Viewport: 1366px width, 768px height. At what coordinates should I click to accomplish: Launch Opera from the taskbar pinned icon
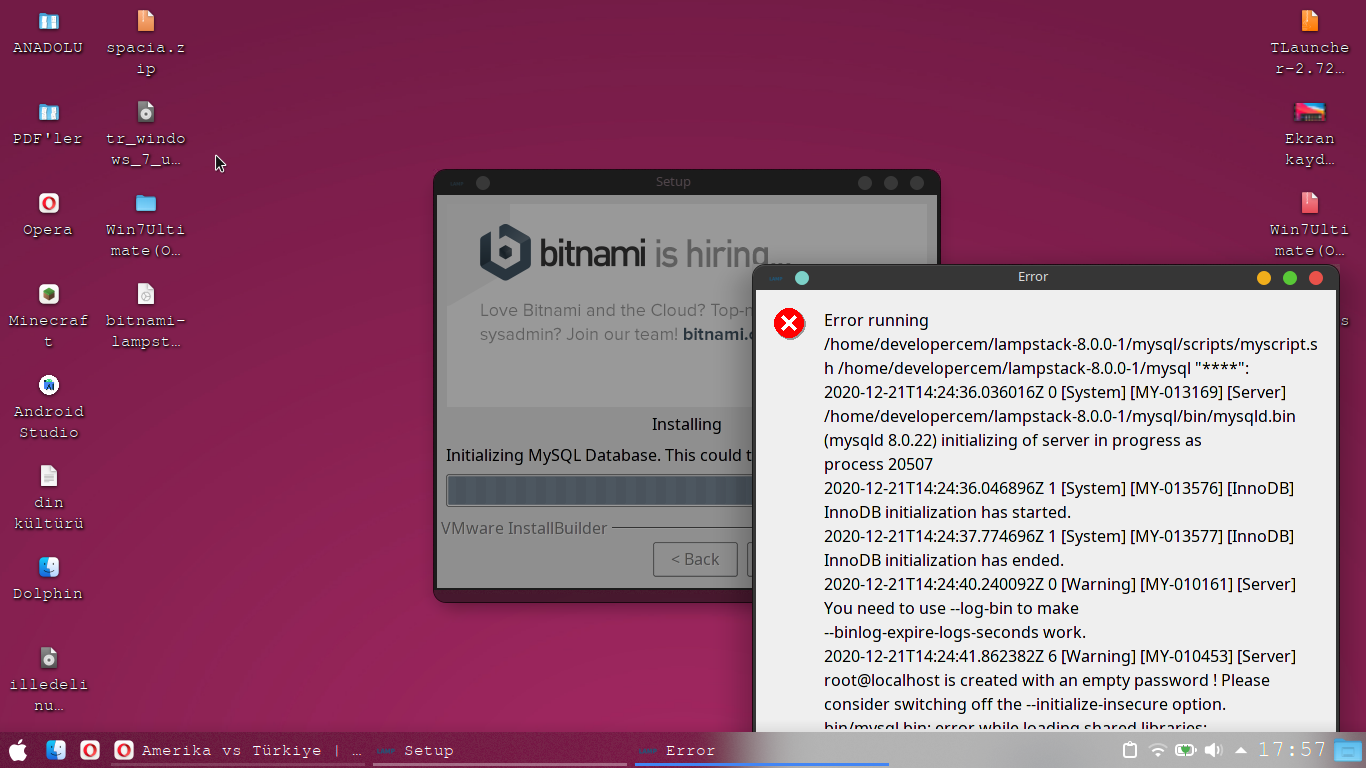pos(90,750)
